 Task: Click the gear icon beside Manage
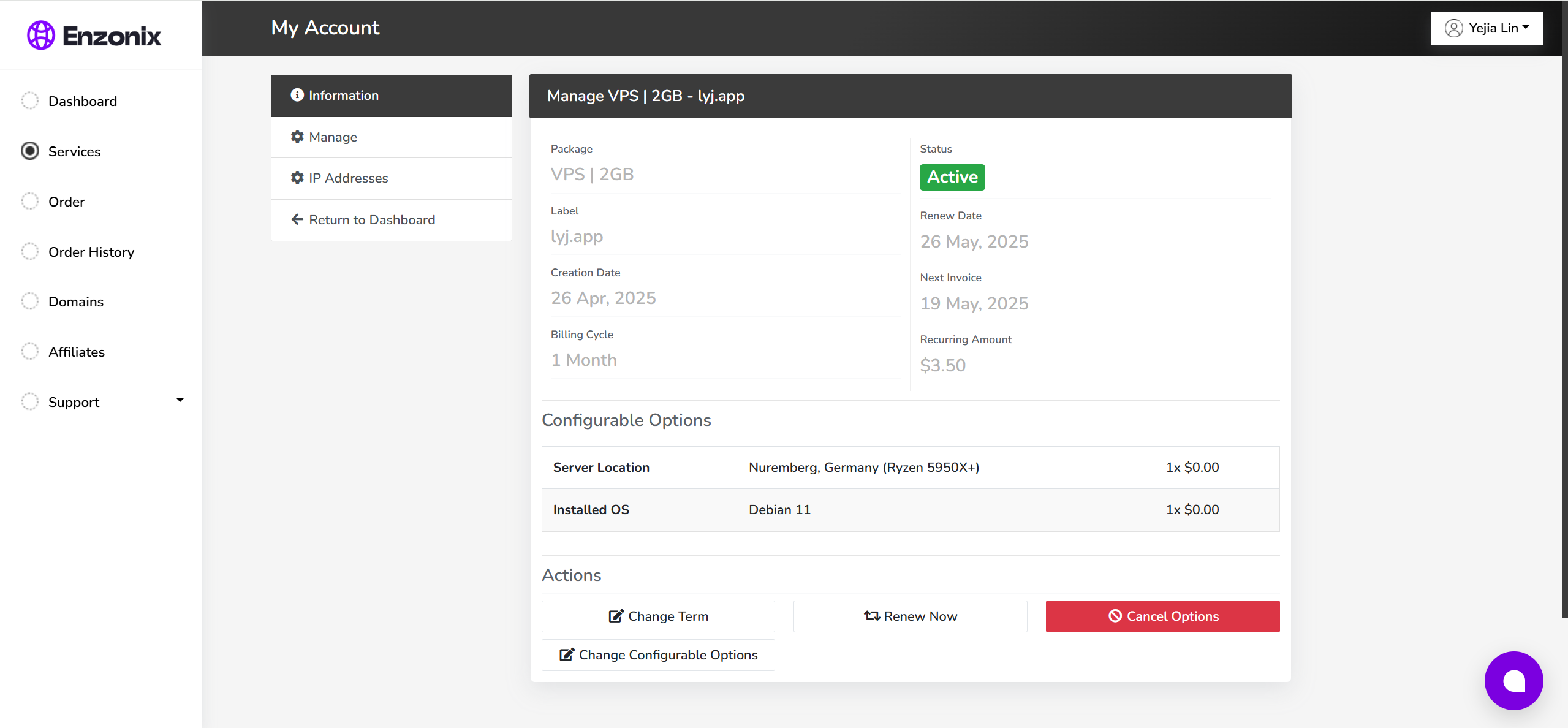pos(297,137)
